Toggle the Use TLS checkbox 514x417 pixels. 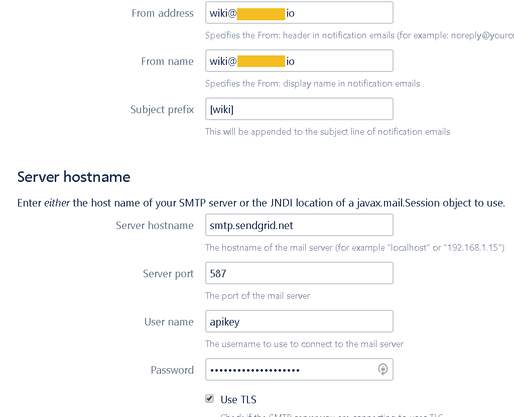(209, 398)
